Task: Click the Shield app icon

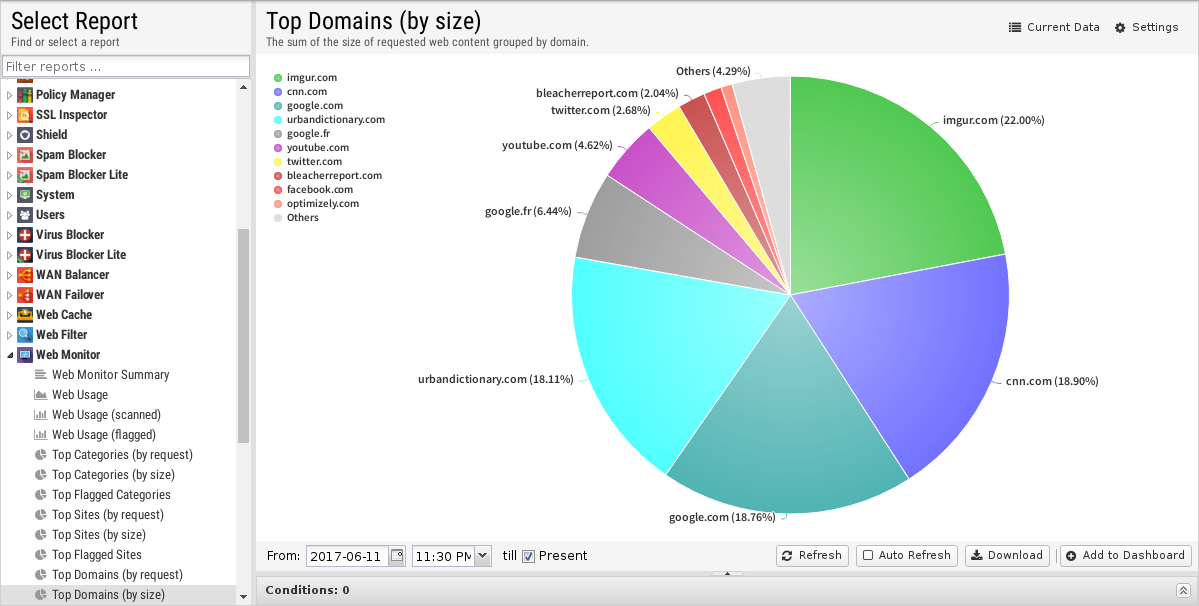Action: pyautogui.click(x=24, y=134)
